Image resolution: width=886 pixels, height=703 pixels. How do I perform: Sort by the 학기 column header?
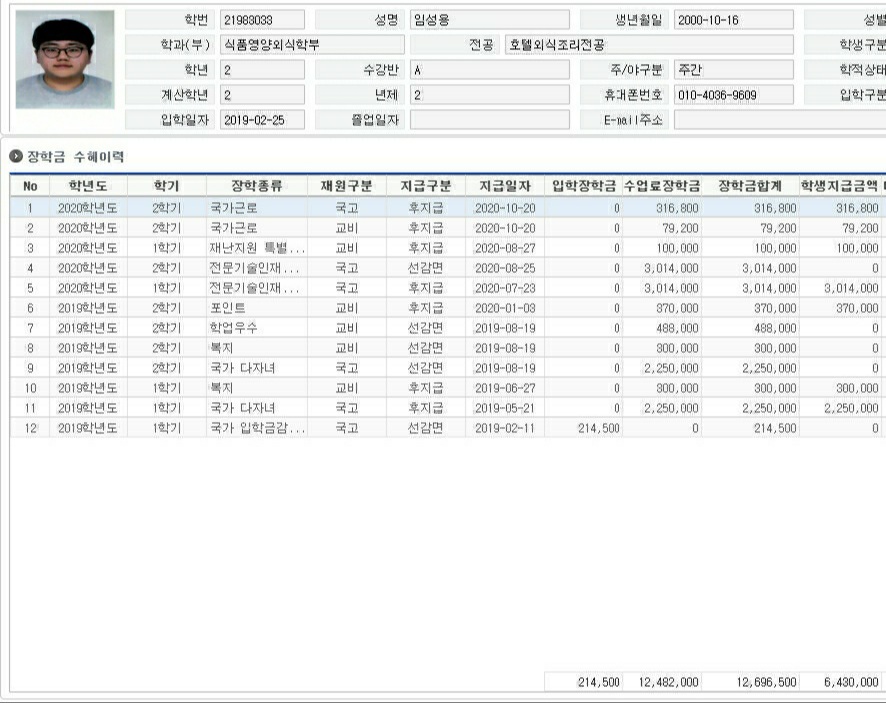[167, 186]
